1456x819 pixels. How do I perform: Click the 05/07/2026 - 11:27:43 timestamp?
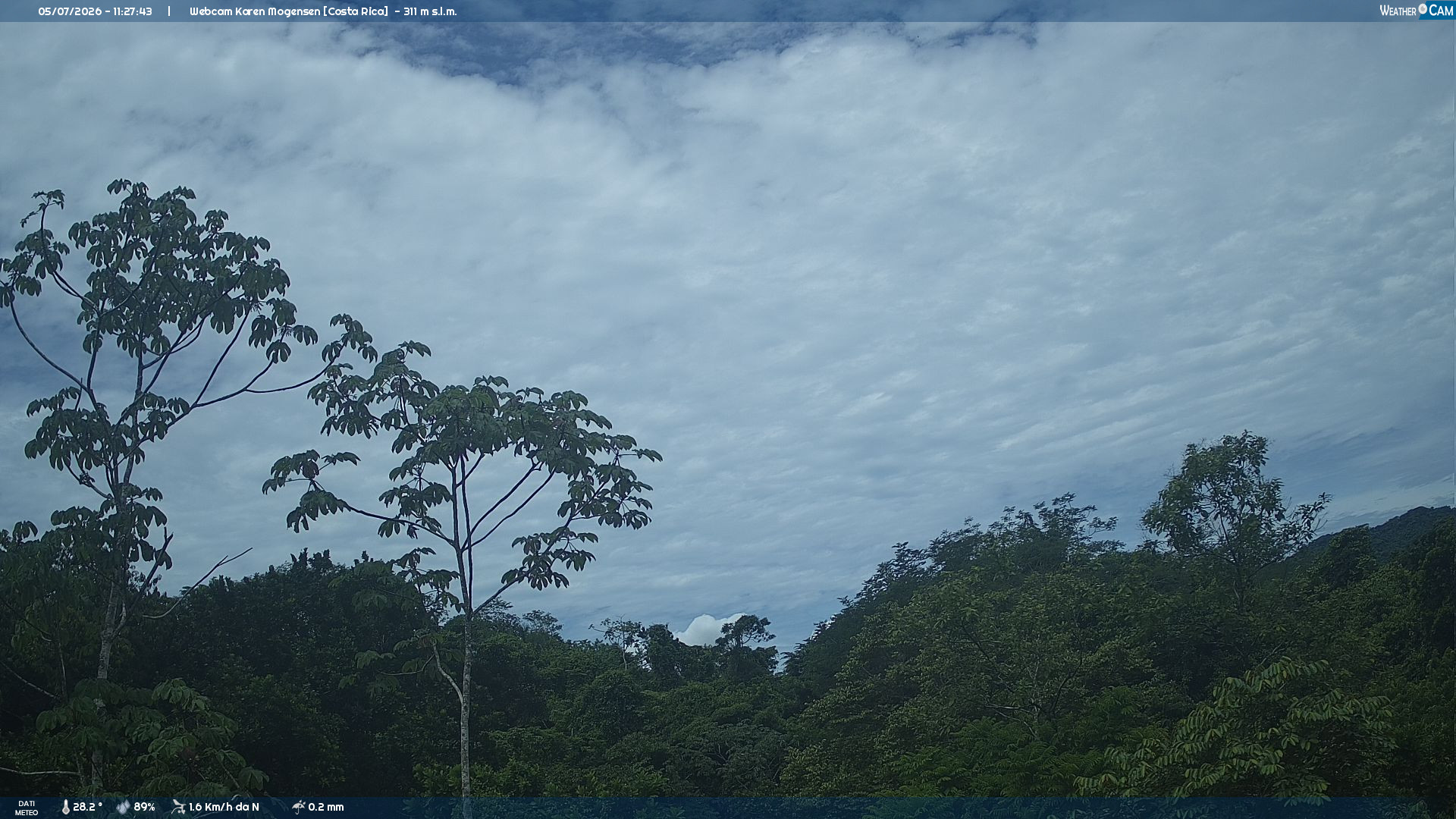(x=95, y=11)
